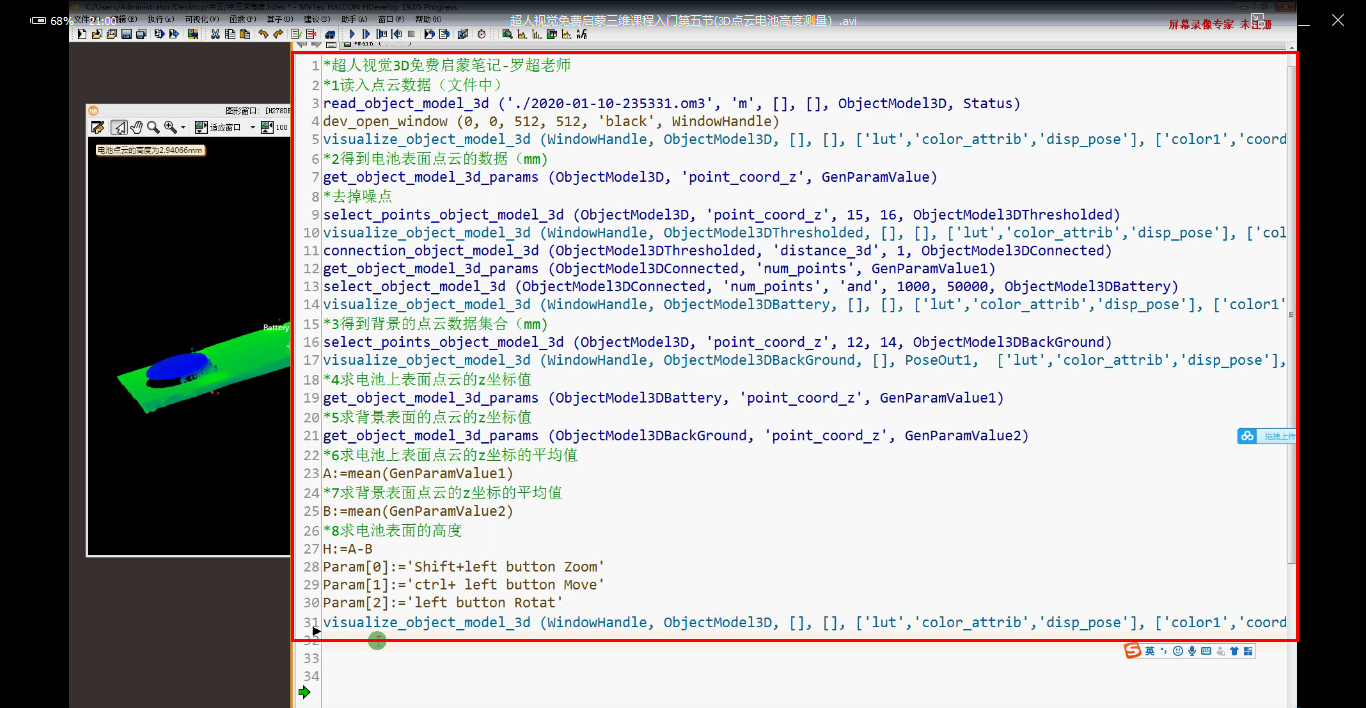Screen dimensions: 1366x708
Task: Click the gray Stop execution square
Action: [411, 34]
